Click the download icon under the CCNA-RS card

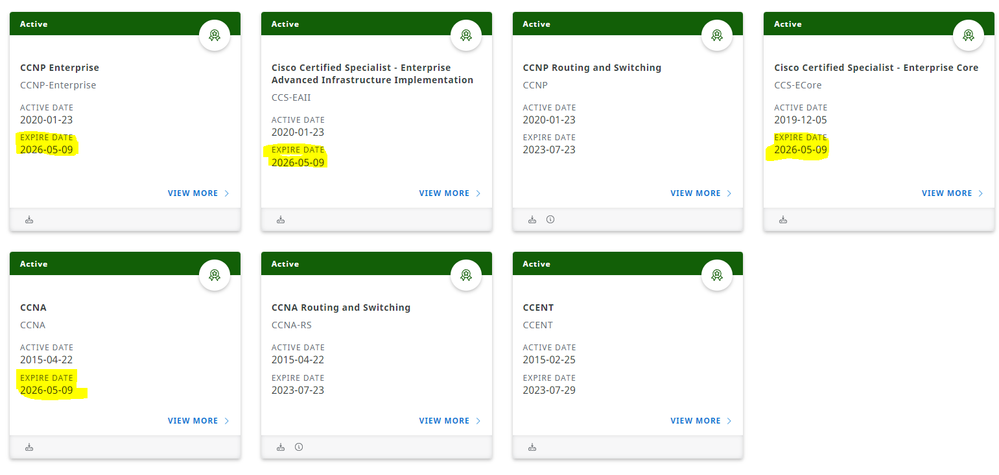coord(281,447)
